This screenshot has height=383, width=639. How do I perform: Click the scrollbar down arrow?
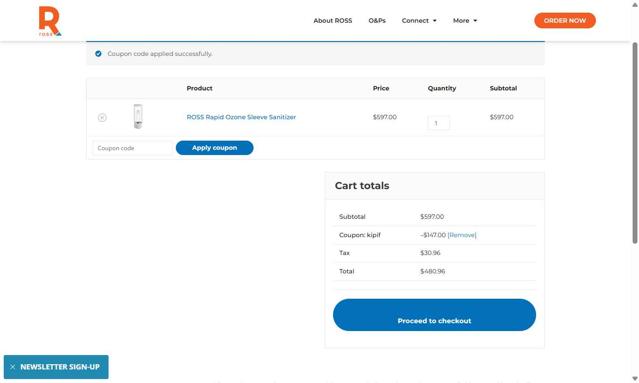(x=635, y=379)
